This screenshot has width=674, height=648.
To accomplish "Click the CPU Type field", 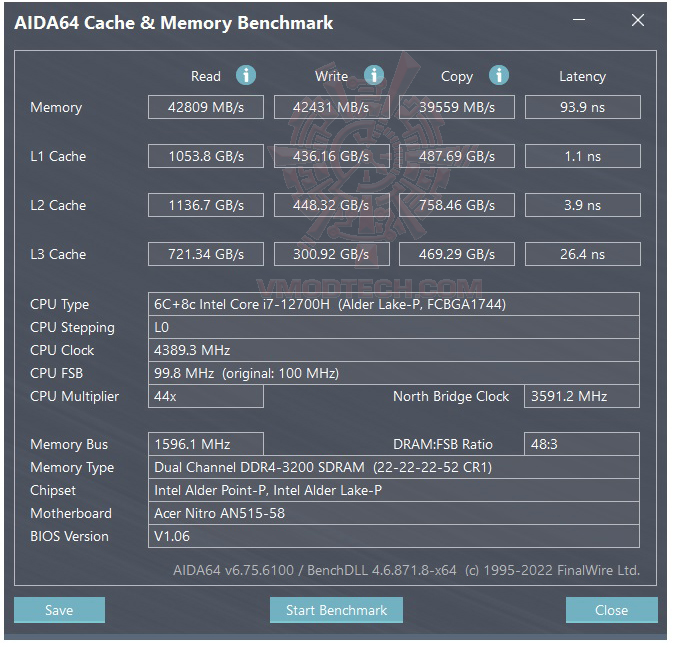I will (393, 304).
